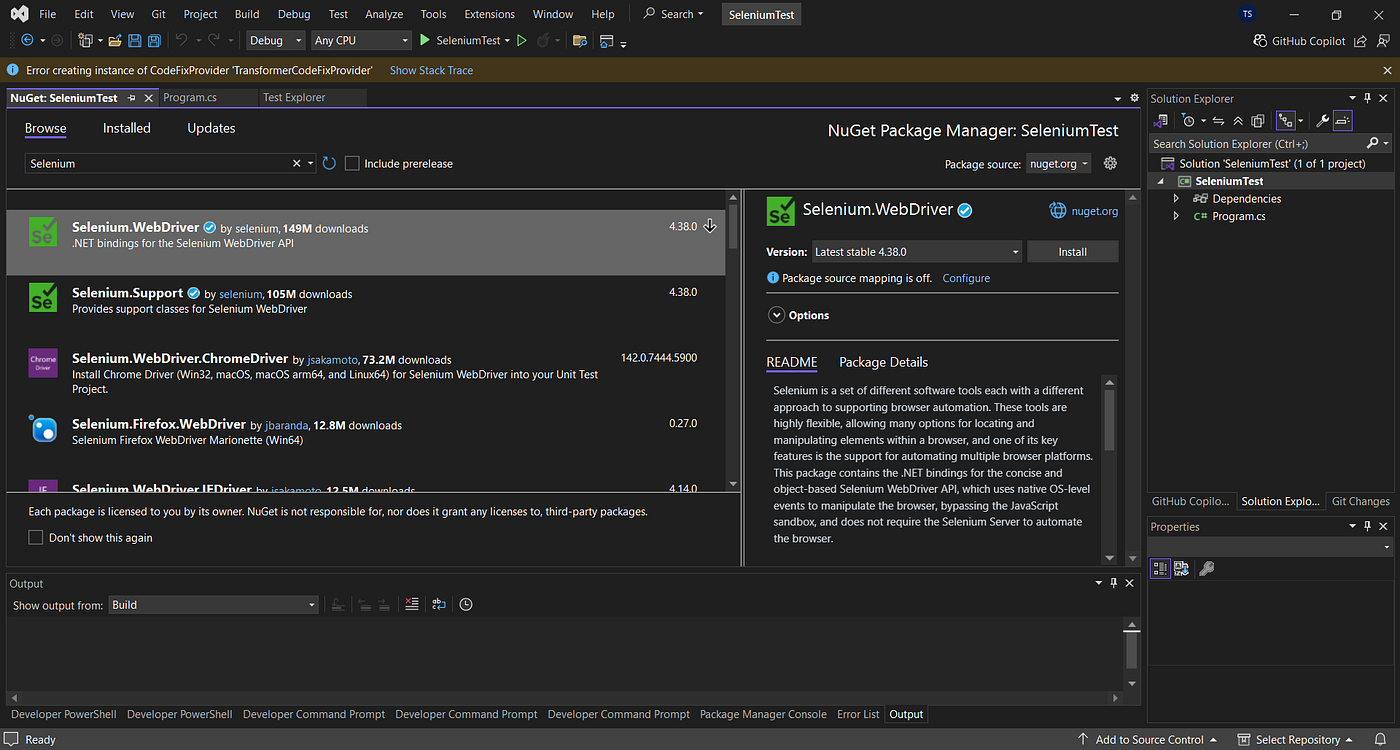Click the Open File folder icon
Viewport: 1400px width, 750px height.
point(116,41)
